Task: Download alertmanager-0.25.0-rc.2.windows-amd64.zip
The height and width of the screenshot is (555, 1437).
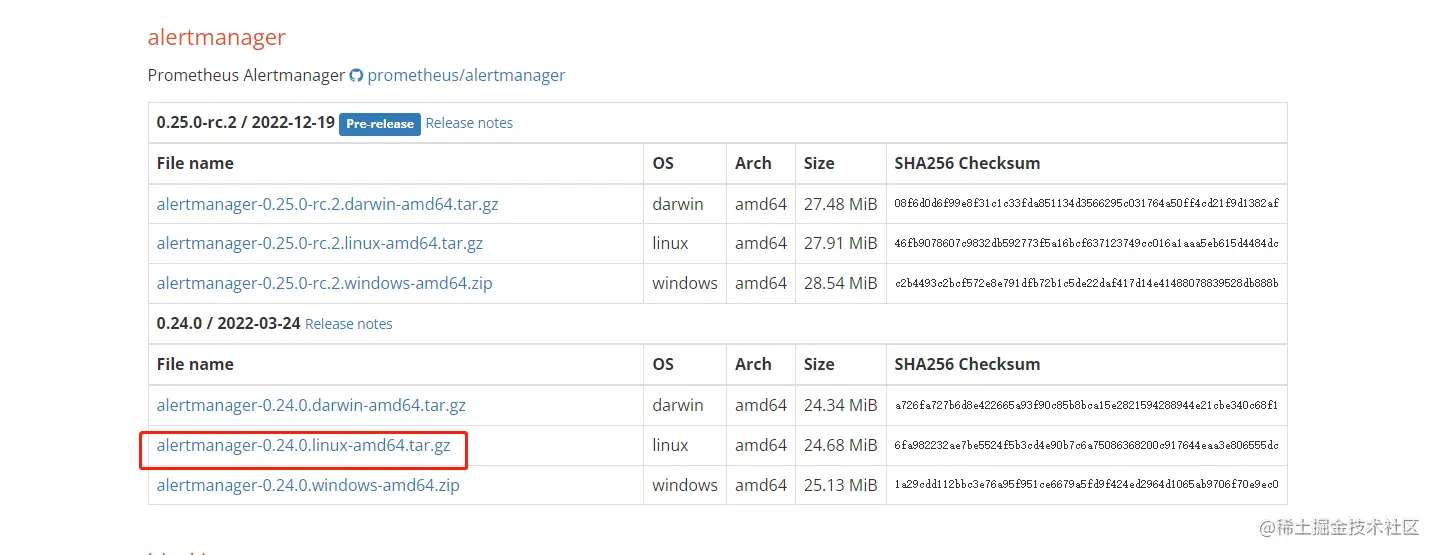Action: (324, 283)
